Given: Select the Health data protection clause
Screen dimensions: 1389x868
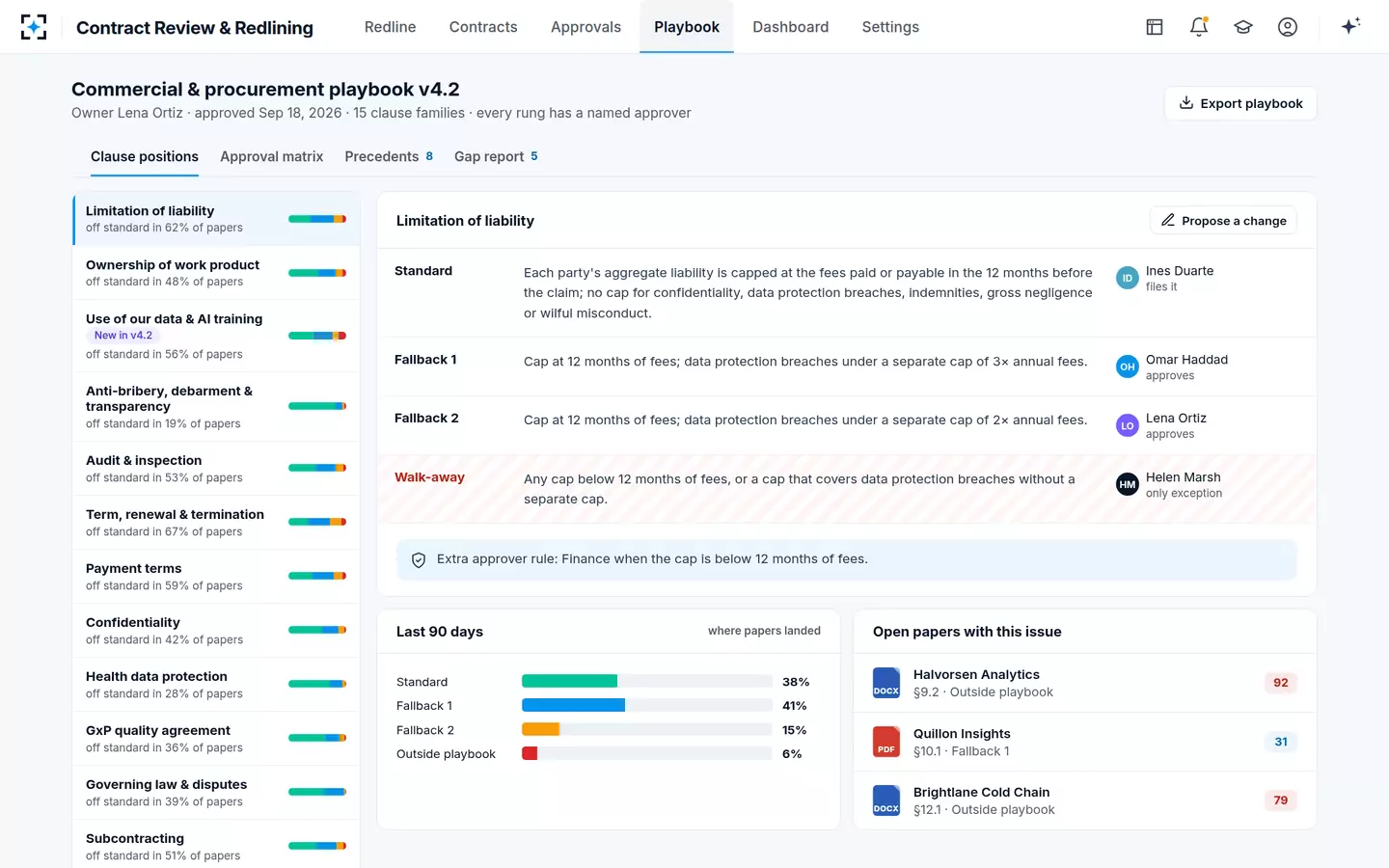Looking at the screenshot, I should pyautogui.click(x=216, y=685).
